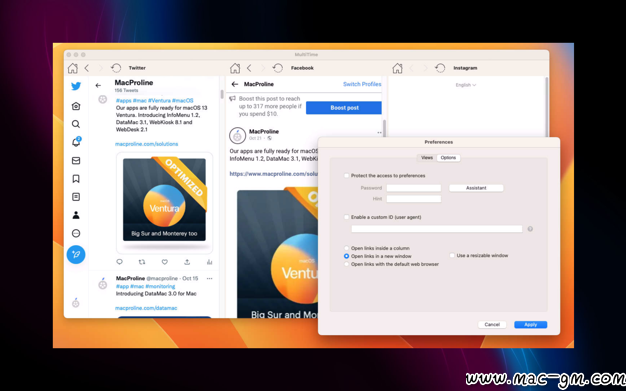
Task: Open Twitter messages envelope icon
Action: 76,161
